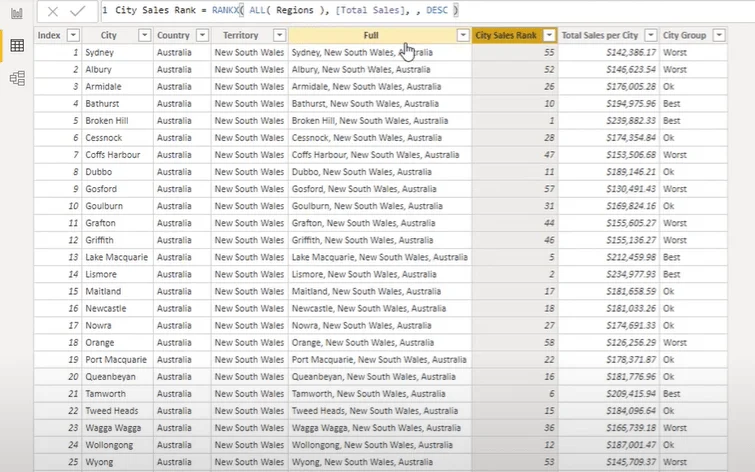Click the Lismore city cell
Viewport: 755px width, 472px height.
tap(117, 274)
